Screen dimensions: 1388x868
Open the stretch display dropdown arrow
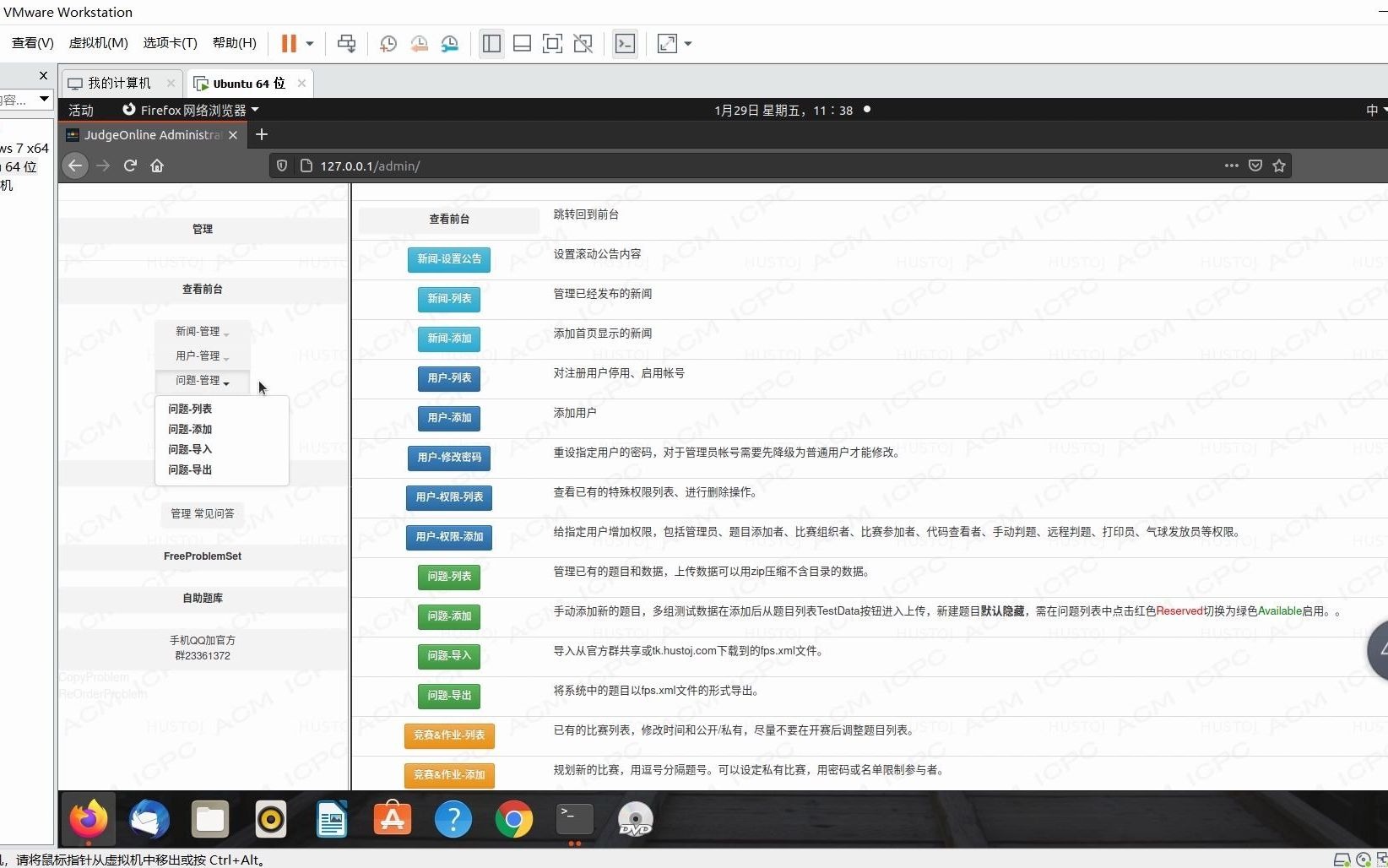688,43
